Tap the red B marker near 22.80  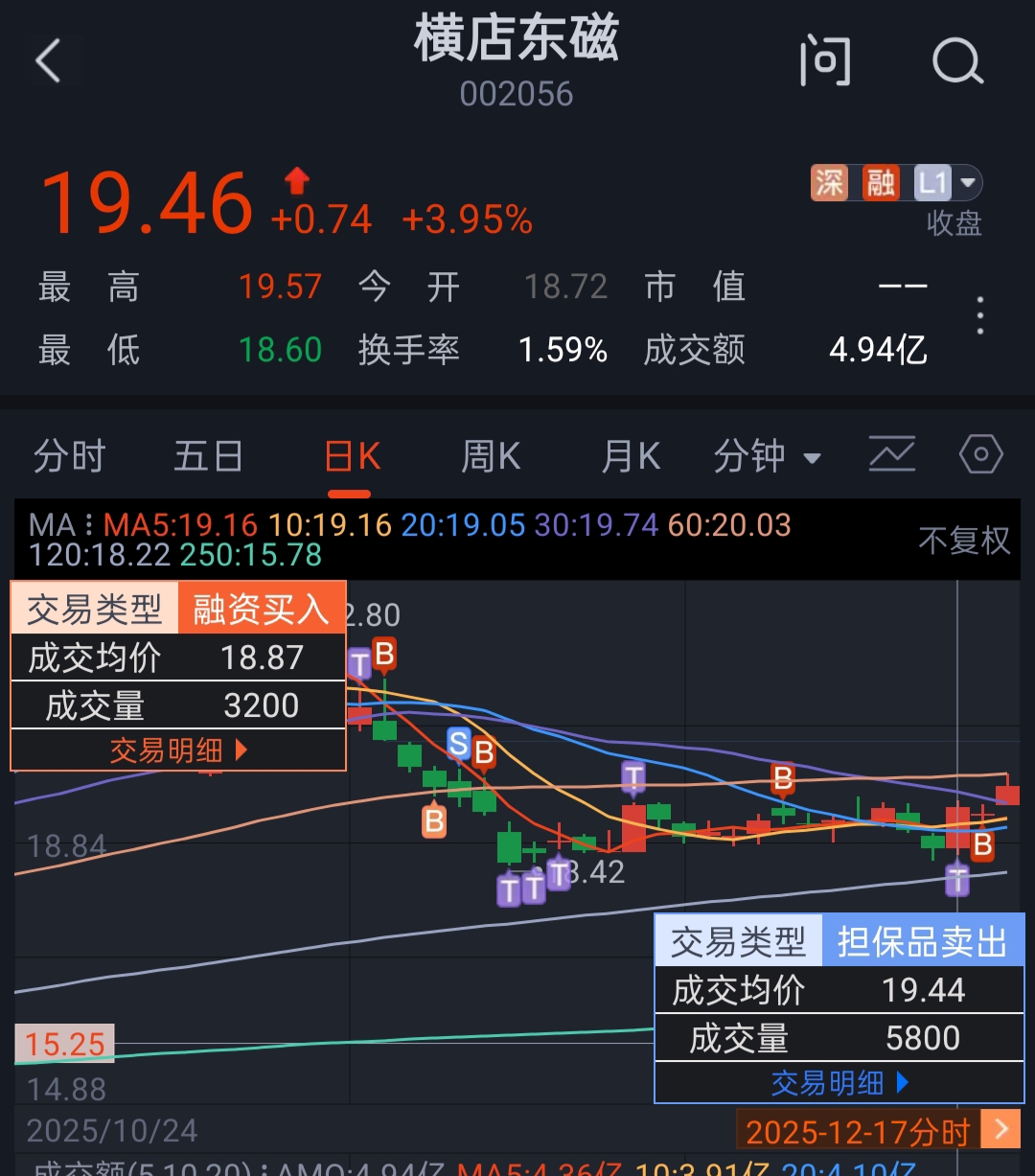[384, 655]
